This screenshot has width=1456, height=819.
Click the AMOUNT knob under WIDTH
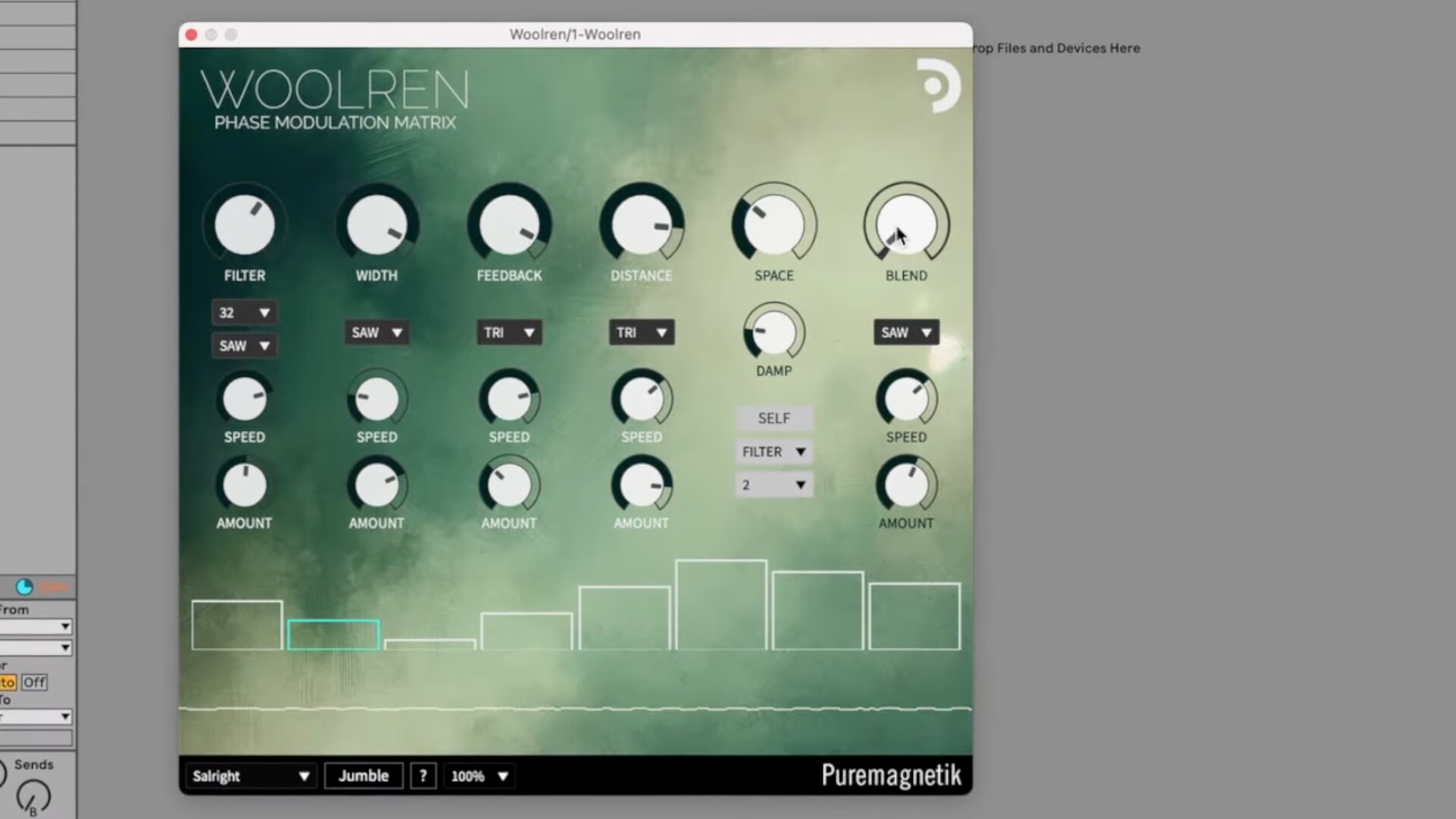[x=377, y=485]
